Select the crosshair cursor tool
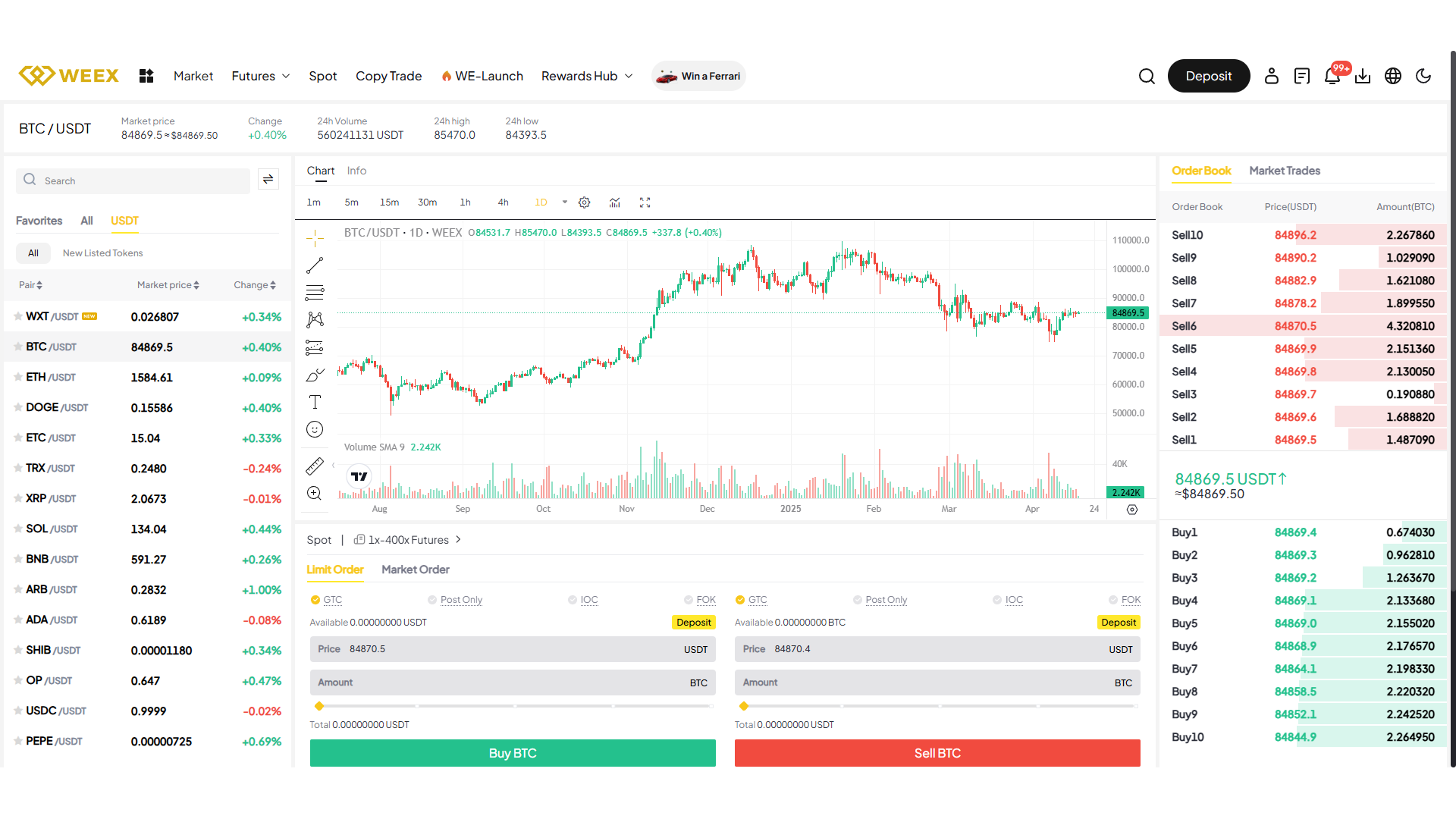Screen dimensions: 1456x819 pyautogui.click(x=315, y=238)
